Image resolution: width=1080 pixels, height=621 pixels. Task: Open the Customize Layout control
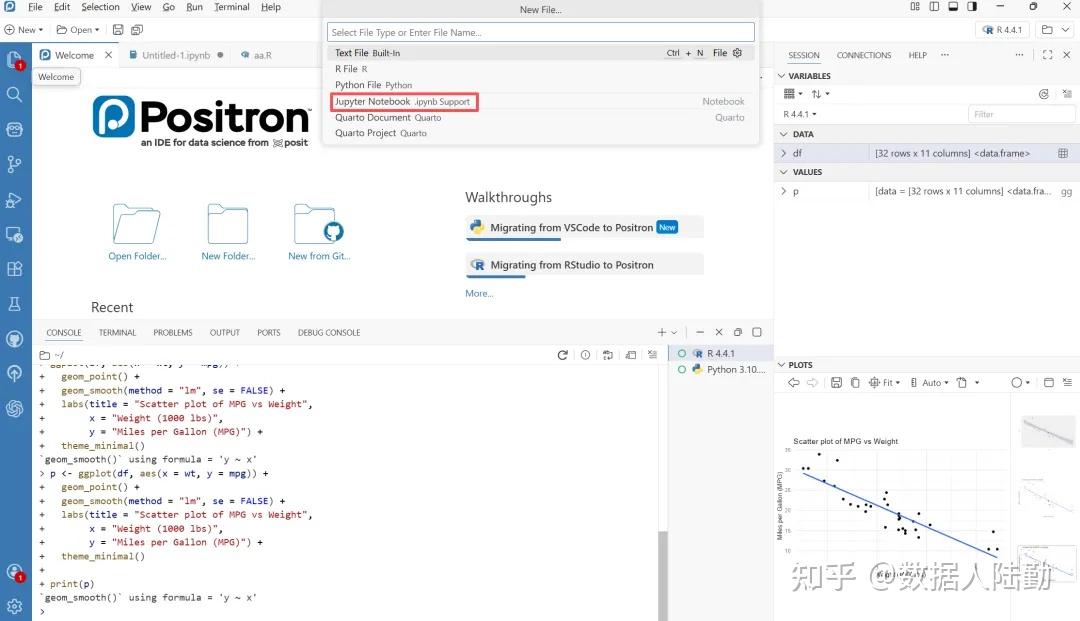click(915, 7)
